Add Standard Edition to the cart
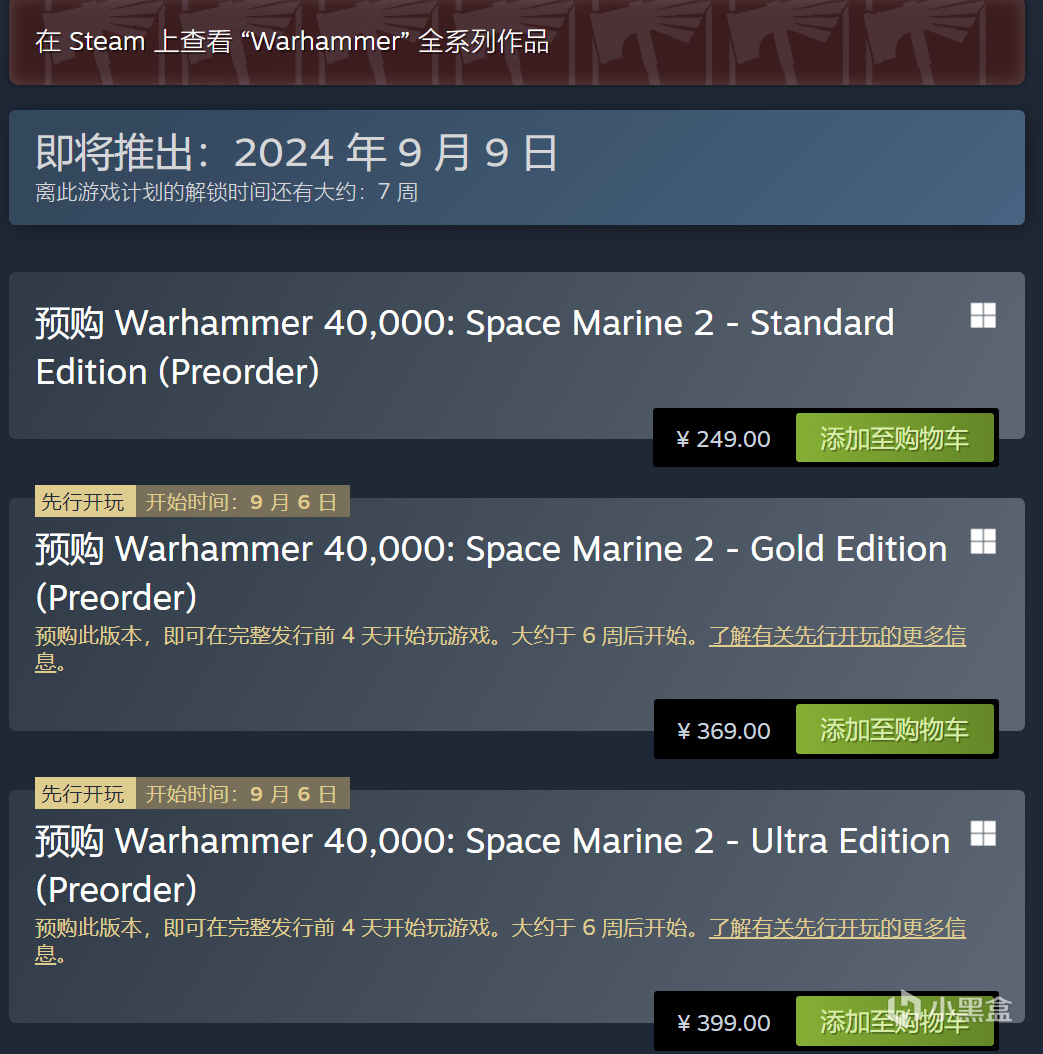1043x1054 pixels. coord(894,438)
